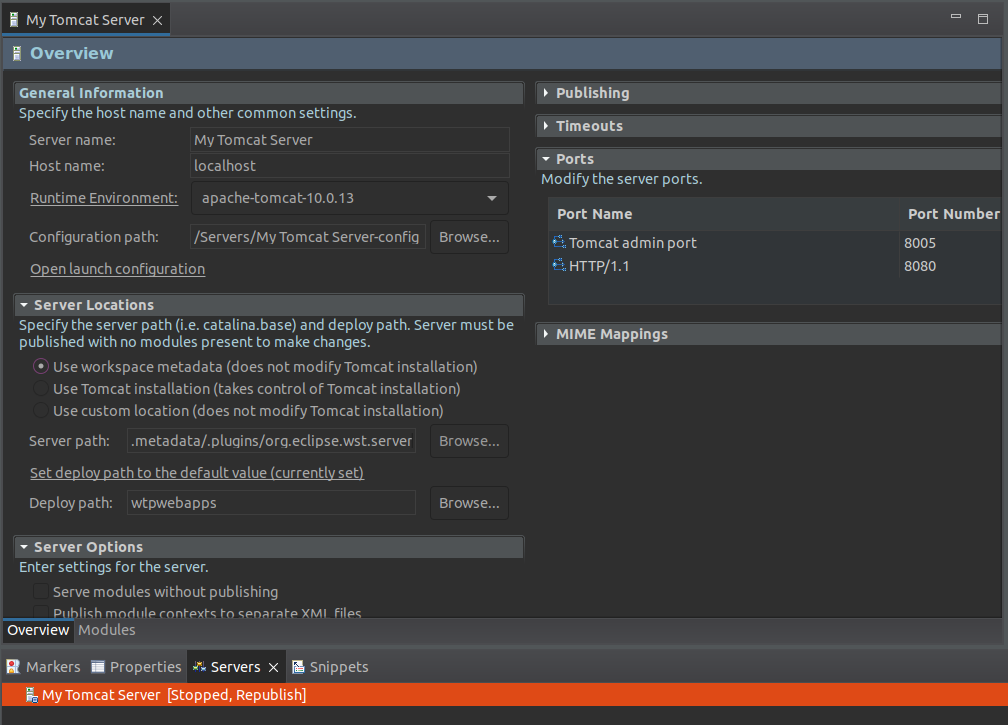Select Use Tomcat installation radio button

tap(41, 389)
